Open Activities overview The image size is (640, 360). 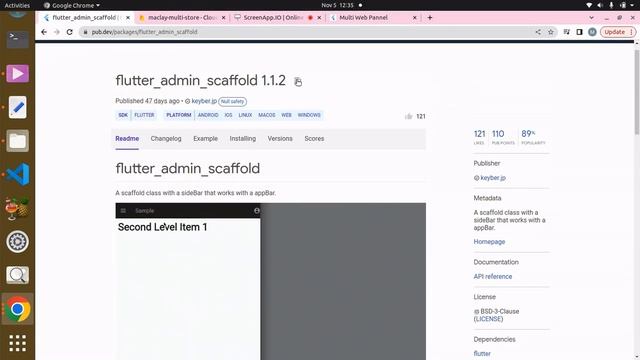[17, 5]
